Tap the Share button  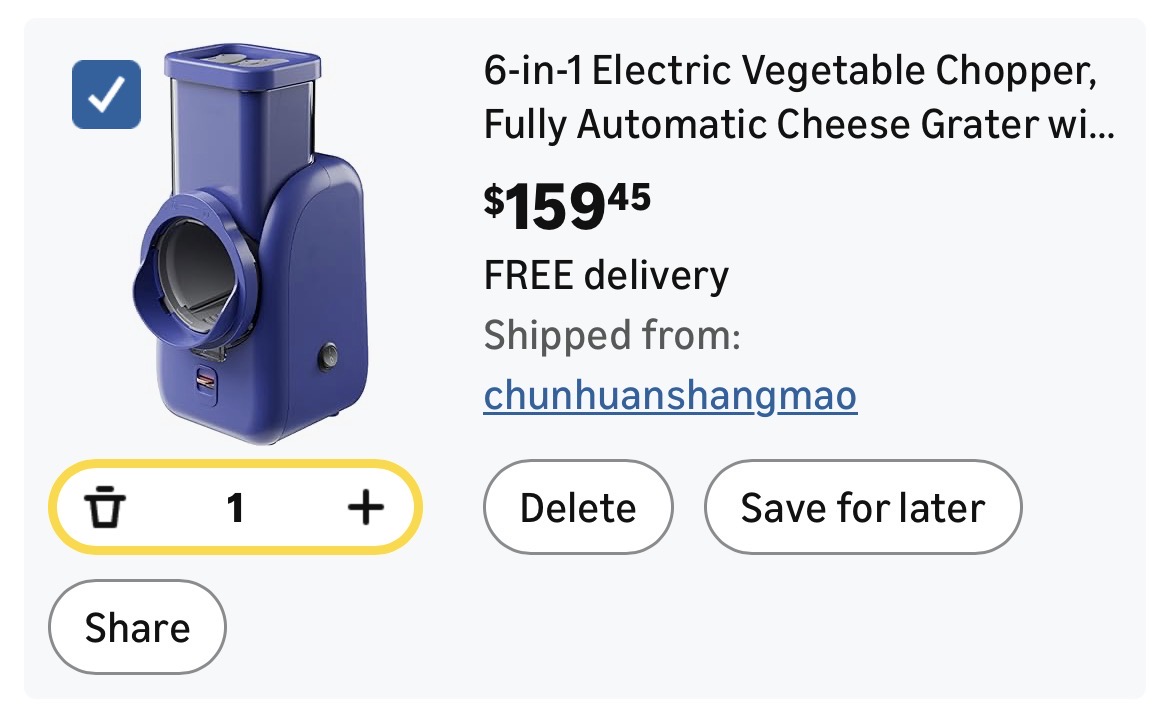[137, 628]
